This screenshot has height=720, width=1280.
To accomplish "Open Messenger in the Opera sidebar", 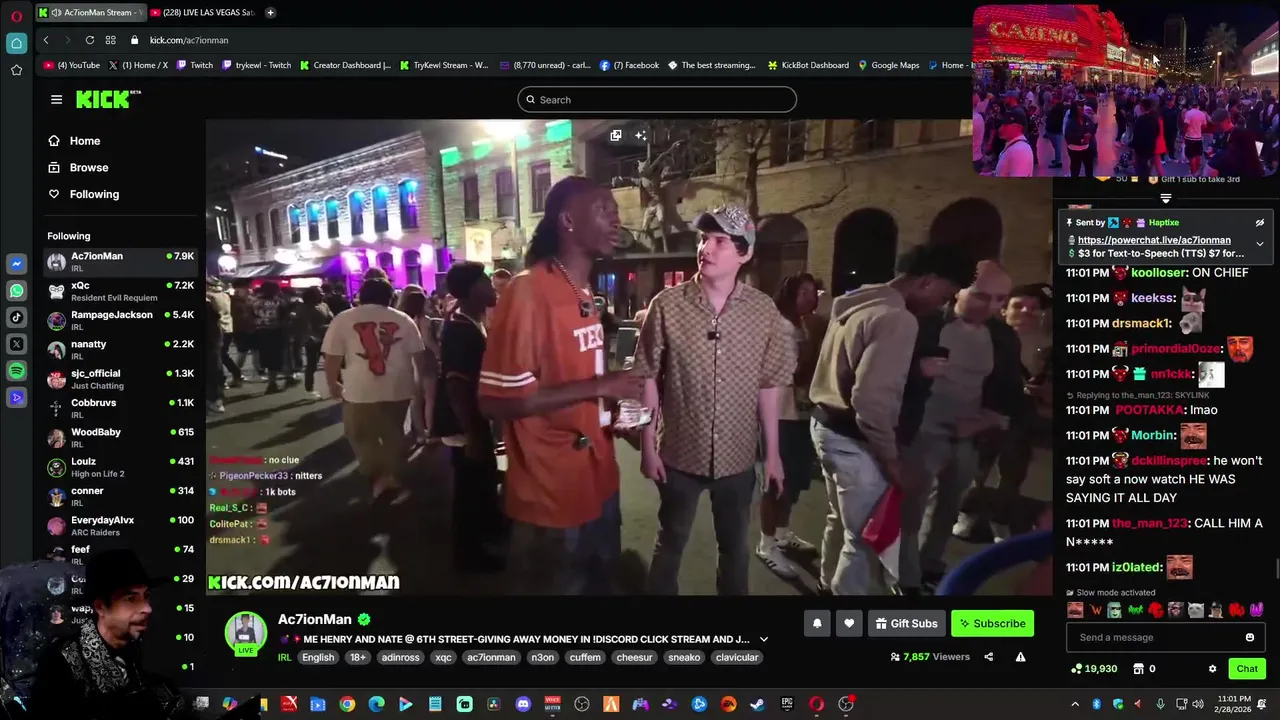I will (16, 264).
